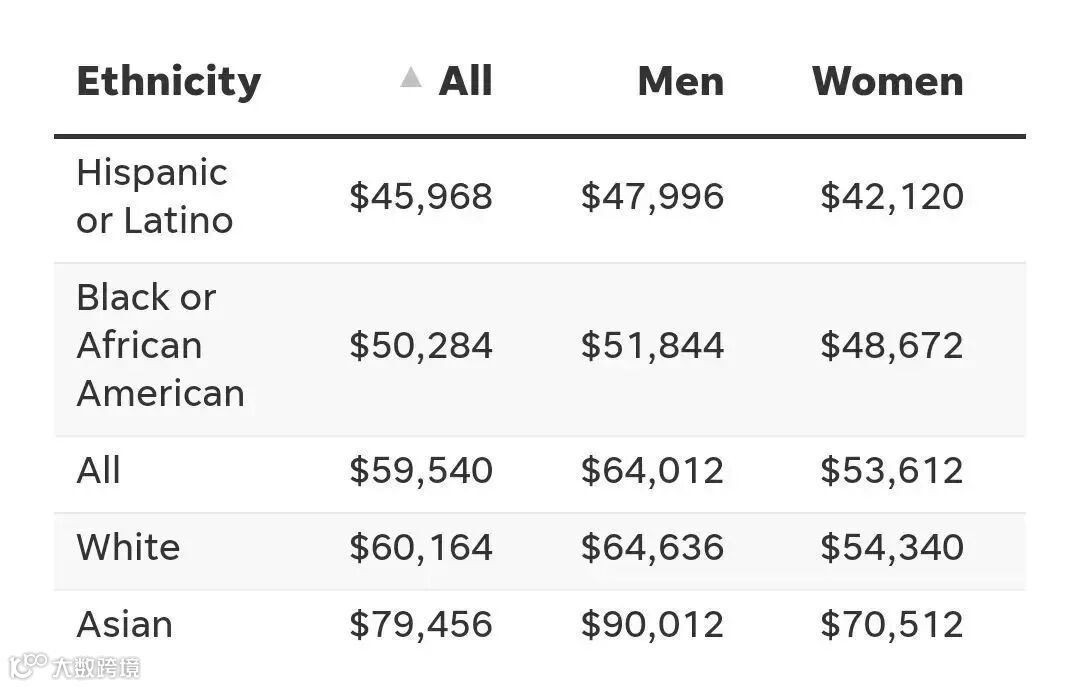The height and width of the screenshot is (687, 1080).
Task: Click the sort arrow beside All header
Action: (410, 78)
